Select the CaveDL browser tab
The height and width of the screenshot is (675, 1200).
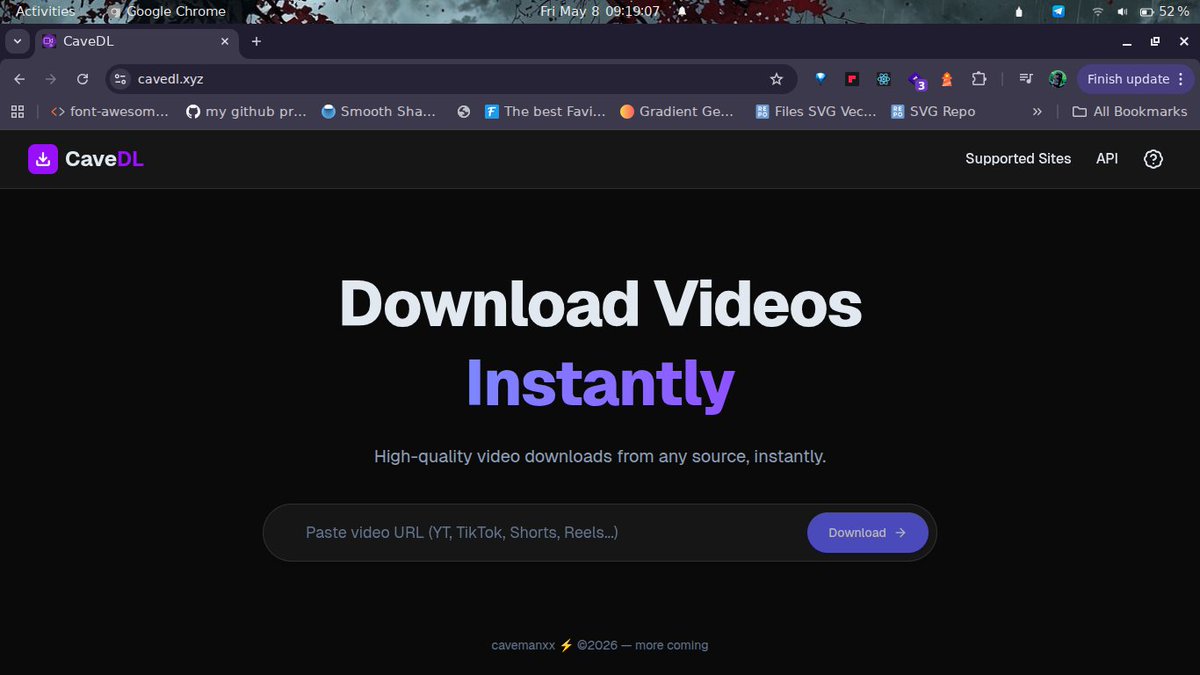[137, 41]
